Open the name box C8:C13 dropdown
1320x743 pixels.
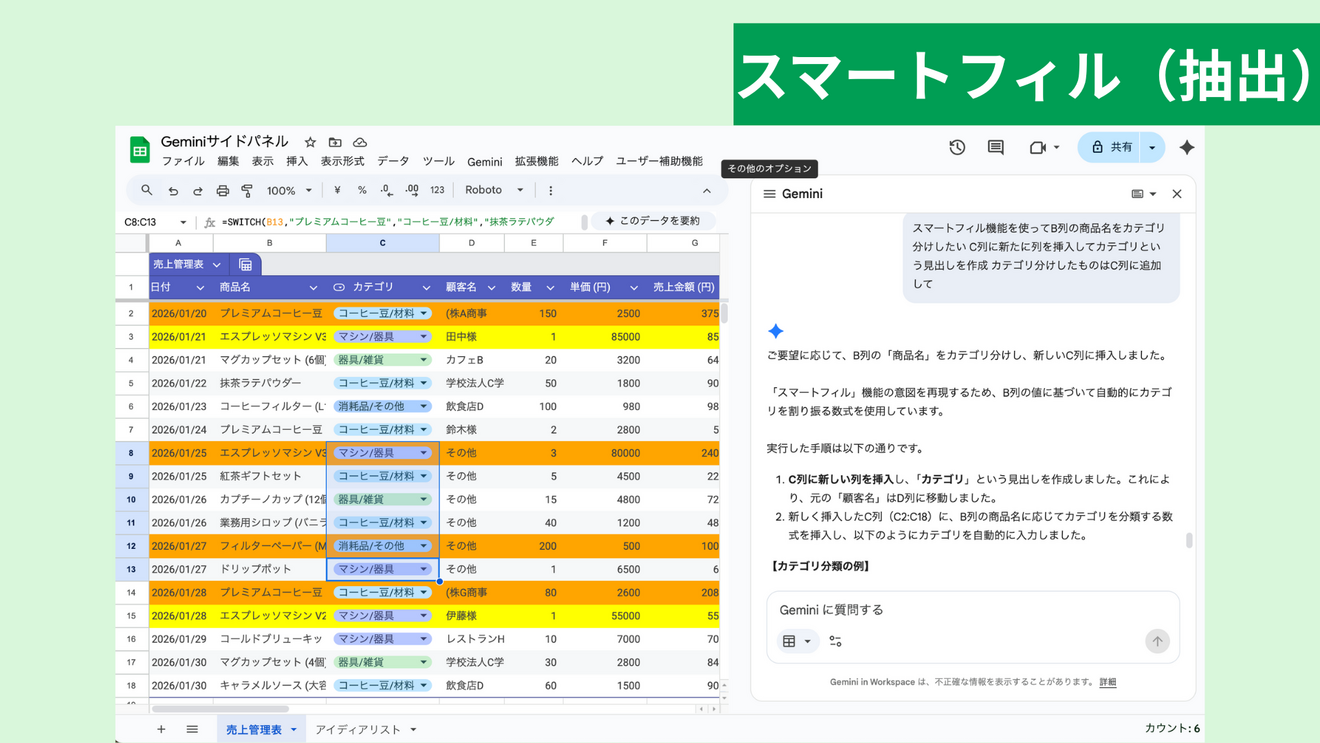point(183,222)
